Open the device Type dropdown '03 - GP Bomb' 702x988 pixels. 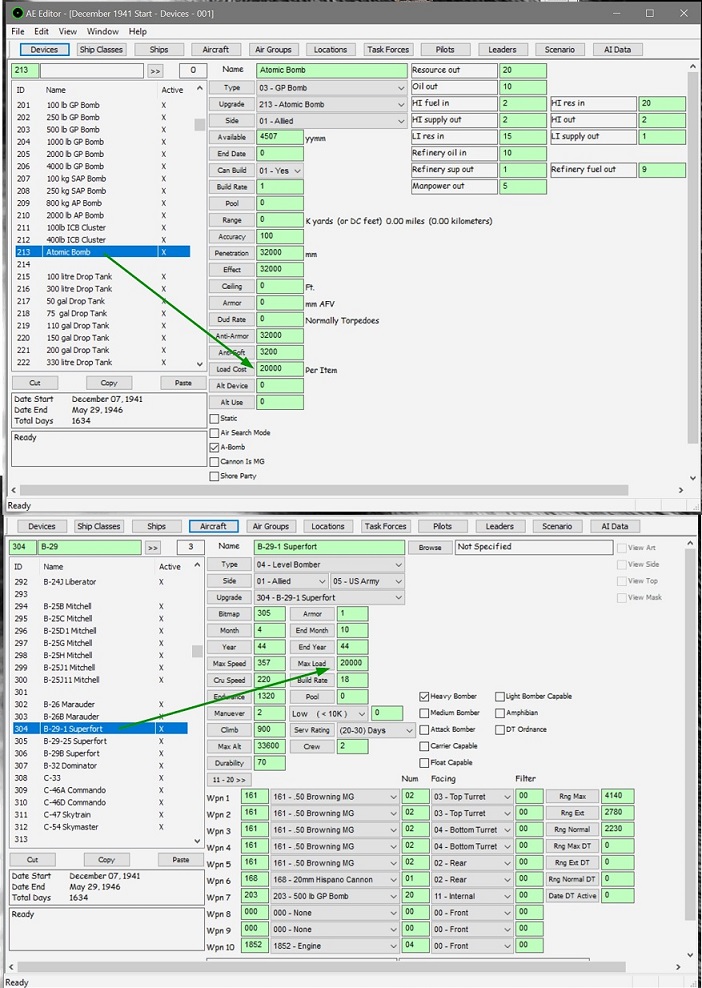[331, 88]
